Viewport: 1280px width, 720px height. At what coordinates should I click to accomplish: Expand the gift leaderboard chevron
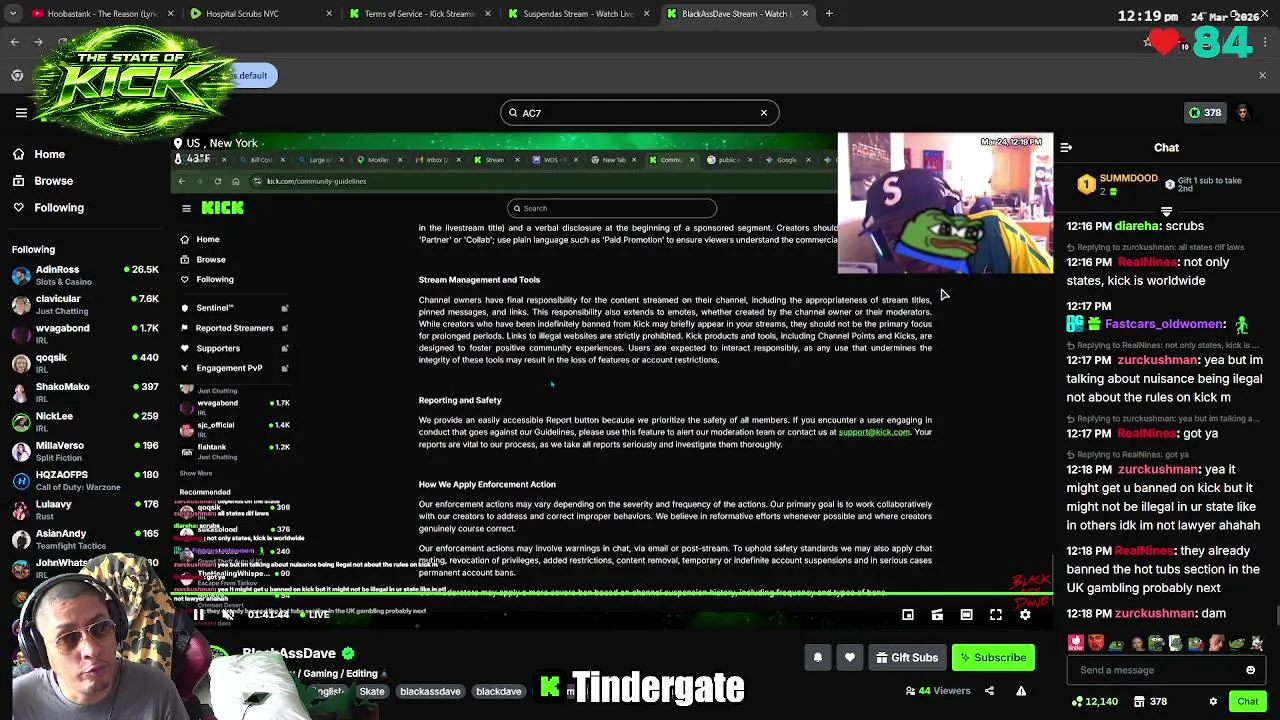point(1166,211)
